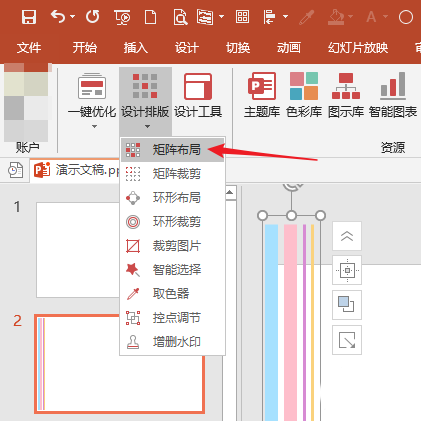Screen dimensions: 421x421
Task: Click the font color A icon
Action: 371,17
